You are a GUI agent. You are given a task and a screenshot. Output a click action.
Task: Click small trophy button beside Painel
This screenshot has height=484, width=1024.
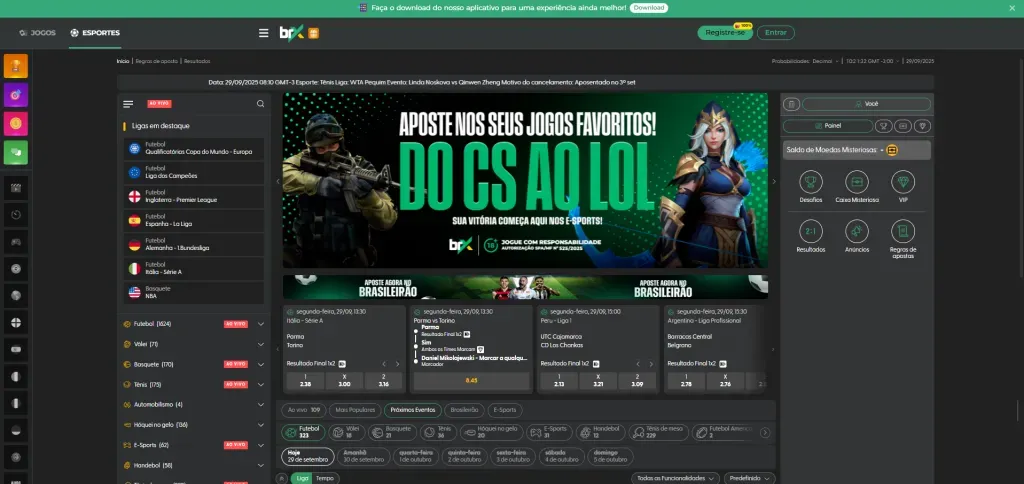(x=884, y=126)
